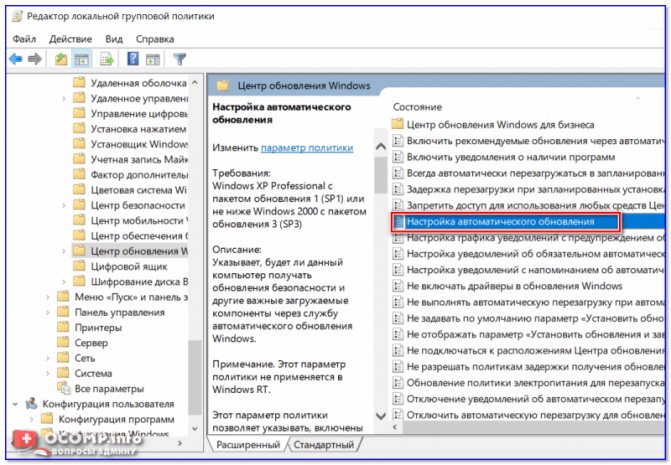Click the tree pane horizontal scroll right arrow
Viewport: 671px width, 465px height.
[x=180, y=443]
